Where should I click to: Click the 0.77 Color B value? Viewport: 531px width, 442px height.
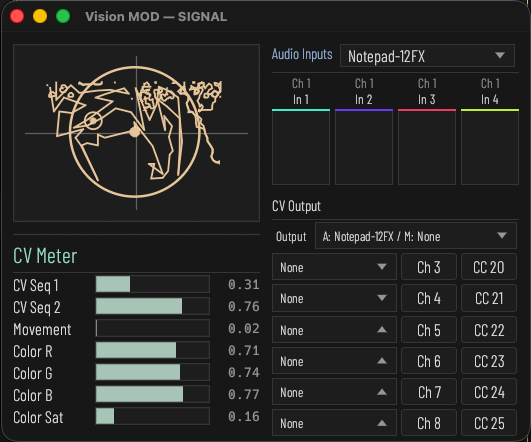244,395
